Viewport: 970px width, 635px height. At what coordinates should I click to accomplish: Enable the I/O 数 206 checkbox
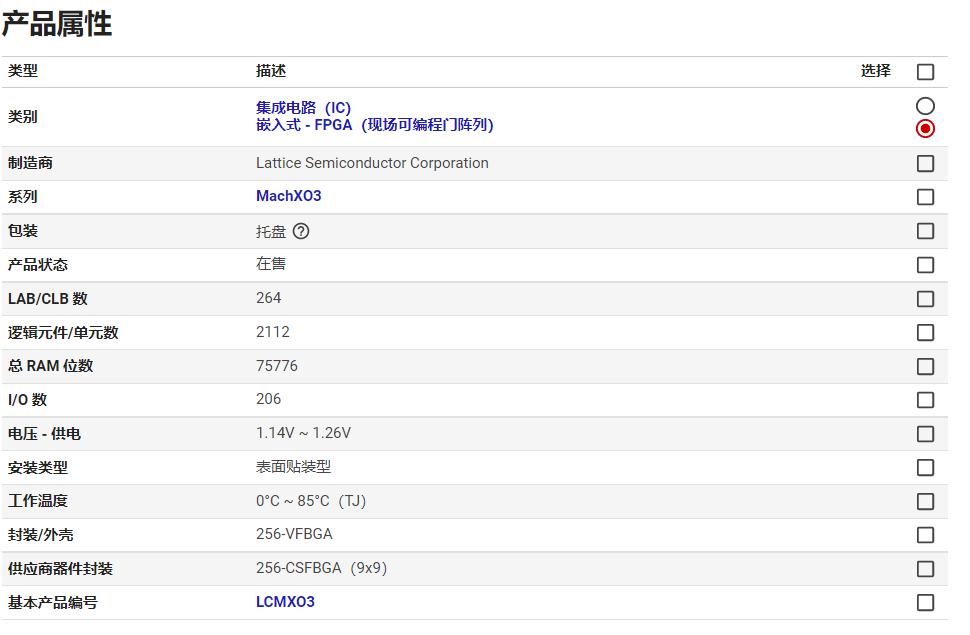[x=925, y=400]
